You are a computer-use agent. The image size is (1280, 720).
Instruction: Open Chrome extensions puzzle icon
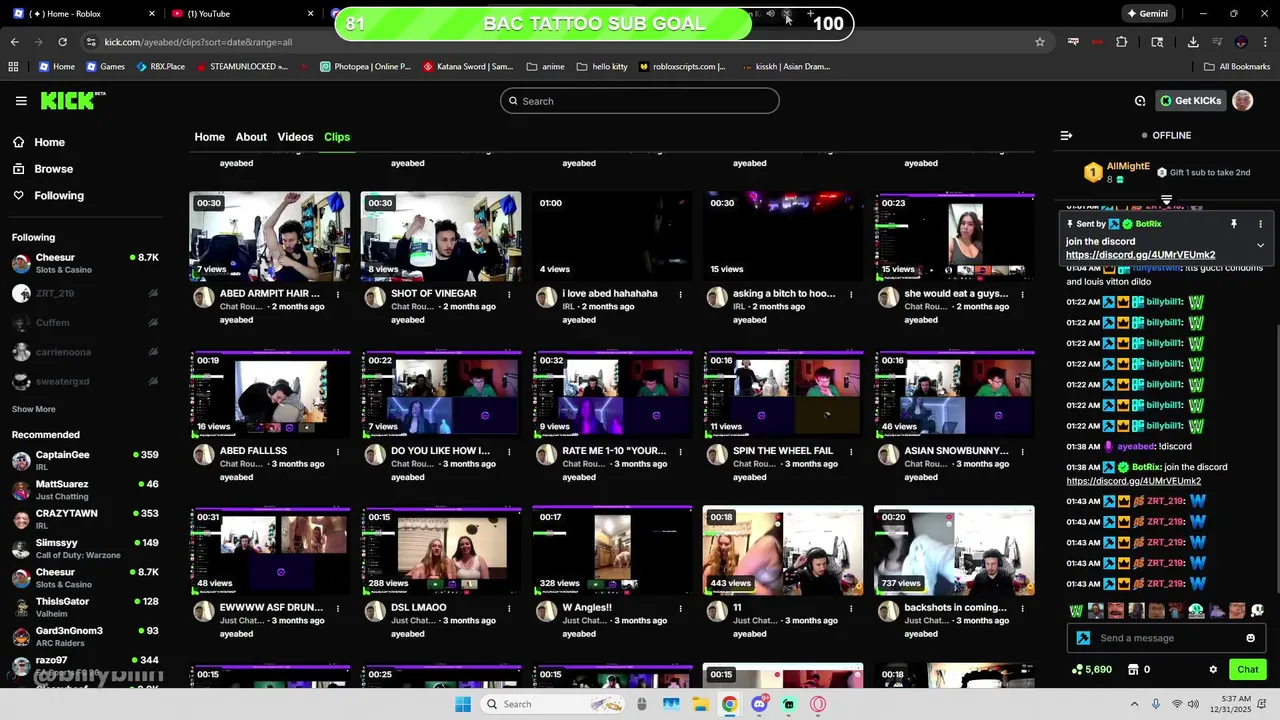click(x=1121, y=42)
